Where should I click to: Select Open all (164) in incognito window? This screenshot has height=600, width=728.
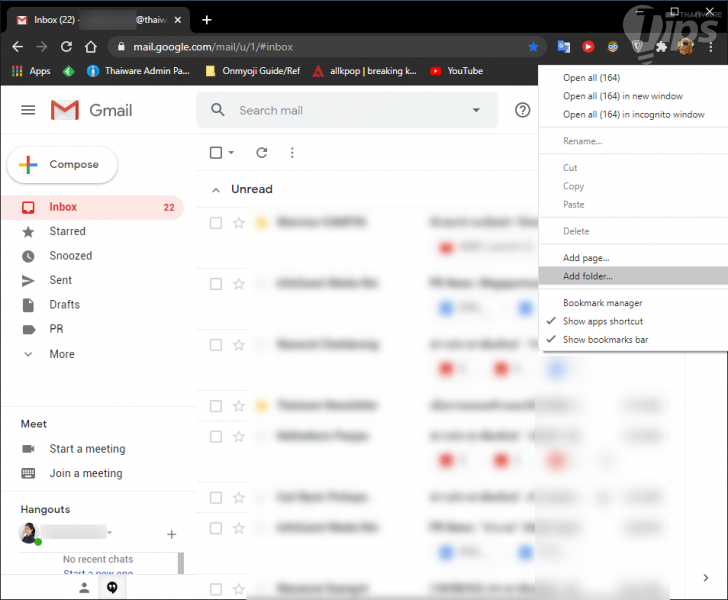(633, 114)
